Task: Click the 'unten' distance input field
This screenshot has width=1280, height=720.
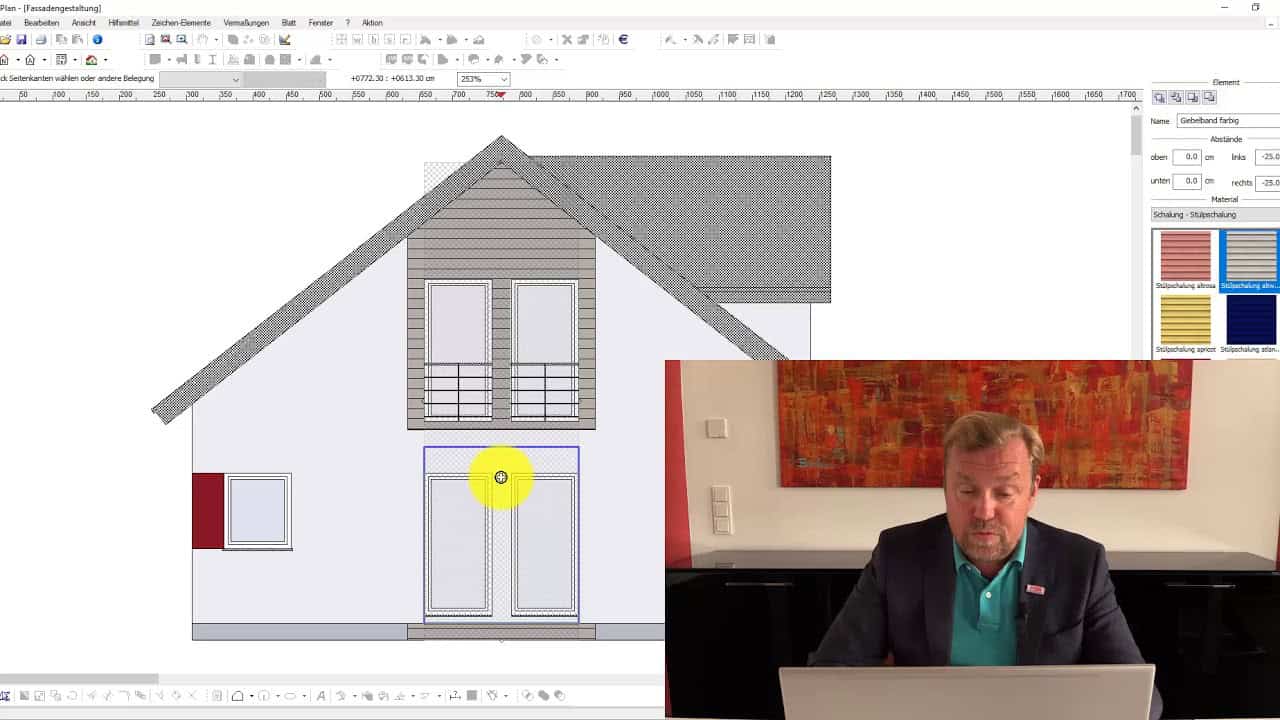Action: [1187, 181]
